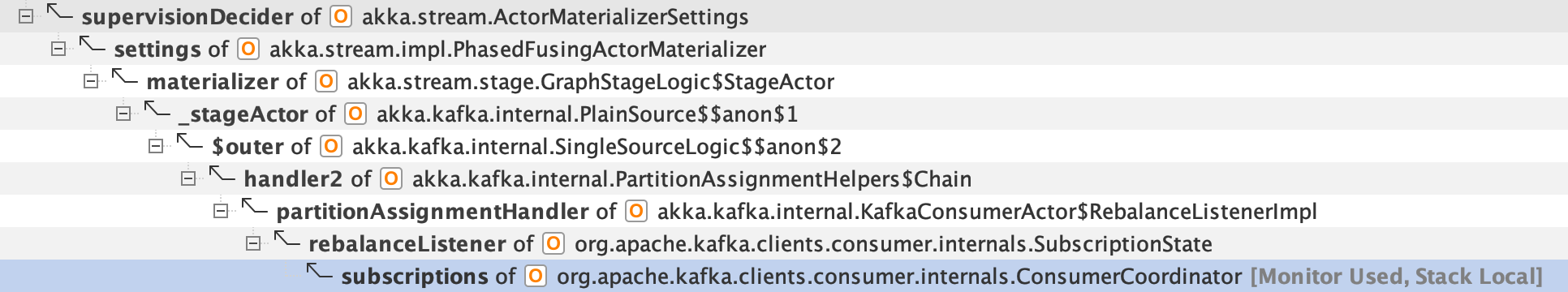The width and height of the screenshot is (1568, 292).
Task: Click object icon beside SubscriptionState
Action: pyautogui.click(x=554, y=243)
